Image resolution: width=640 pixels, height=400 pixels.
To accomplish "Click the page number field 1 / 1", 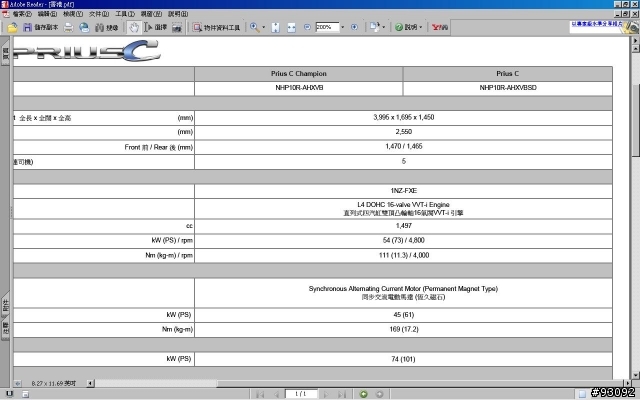I will (301, 394).
